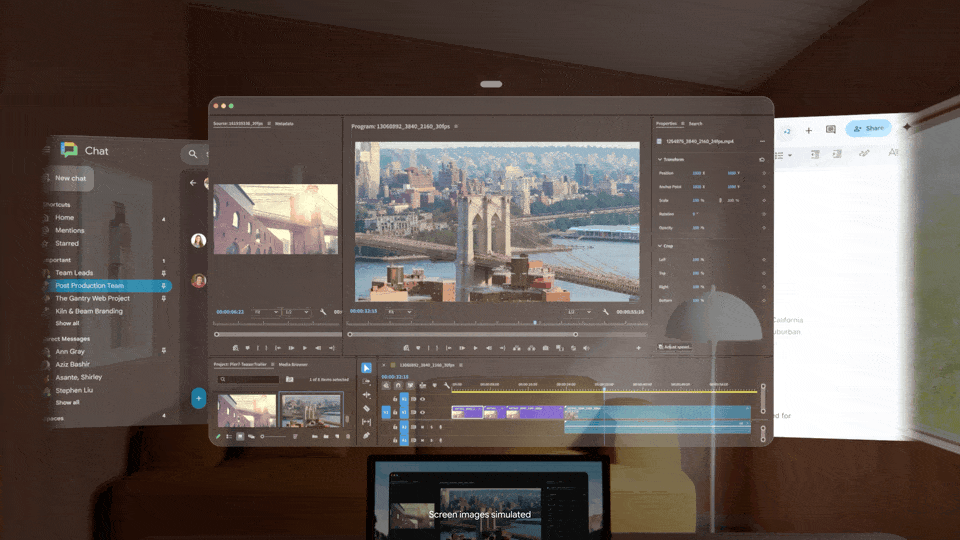Switch Project panel to list view
This screenshot has height=540, width=960.
pos(229,437)
